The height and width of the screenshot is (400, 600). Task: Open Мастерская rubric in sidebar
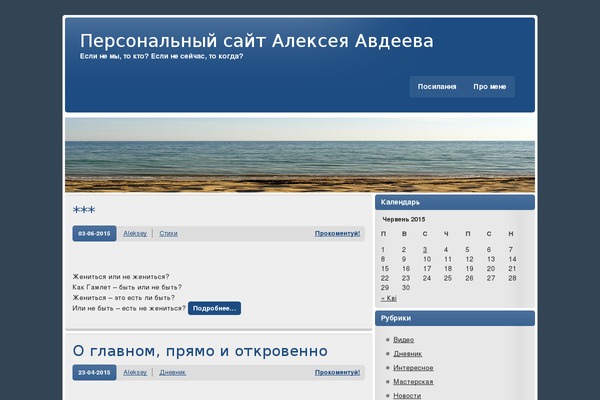point(413,382)
